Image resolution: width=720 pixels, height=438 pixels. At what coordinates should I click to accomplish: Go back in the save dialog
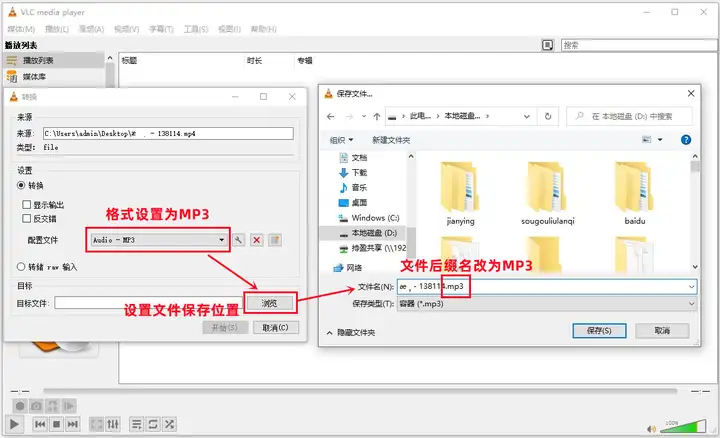[x=331, y=117]
